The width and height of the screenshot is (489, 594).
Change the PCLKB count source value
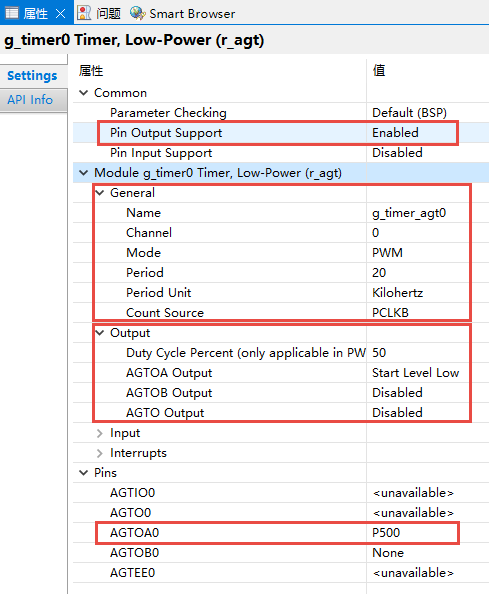click(x=390, y=313)
